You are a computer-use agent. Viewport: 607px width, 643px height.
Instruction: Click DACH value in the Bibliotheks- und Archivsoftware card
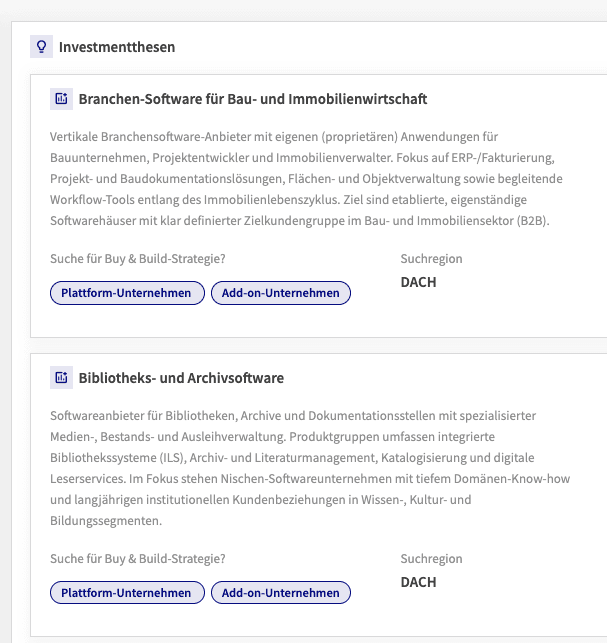(418, 582)
